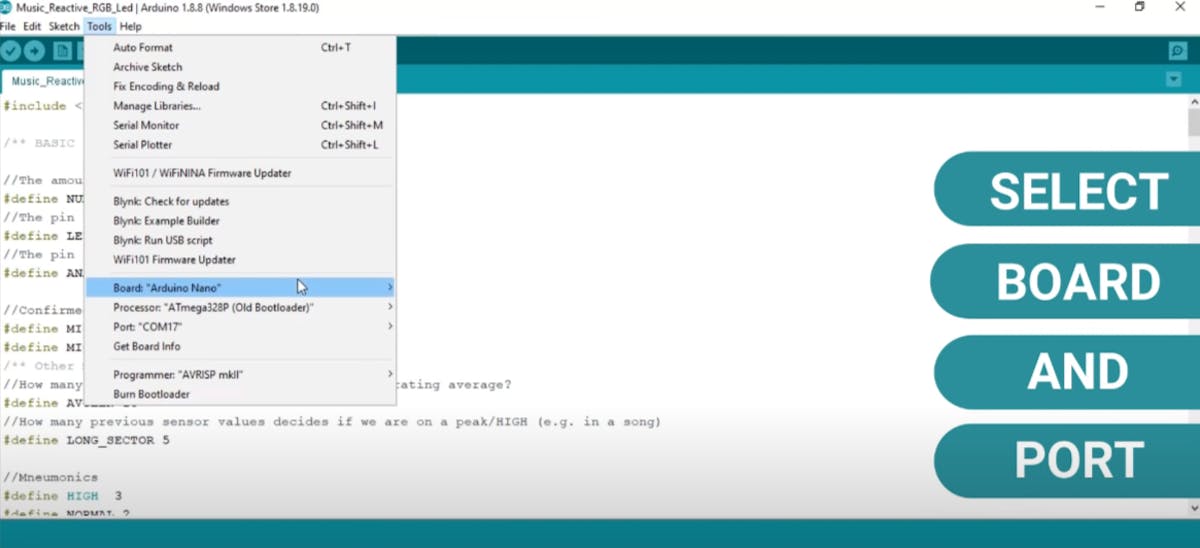Open the tab options dropdown arrow
The width and height of the screenshot is (1200, 548).
(x=1173, y=79)
